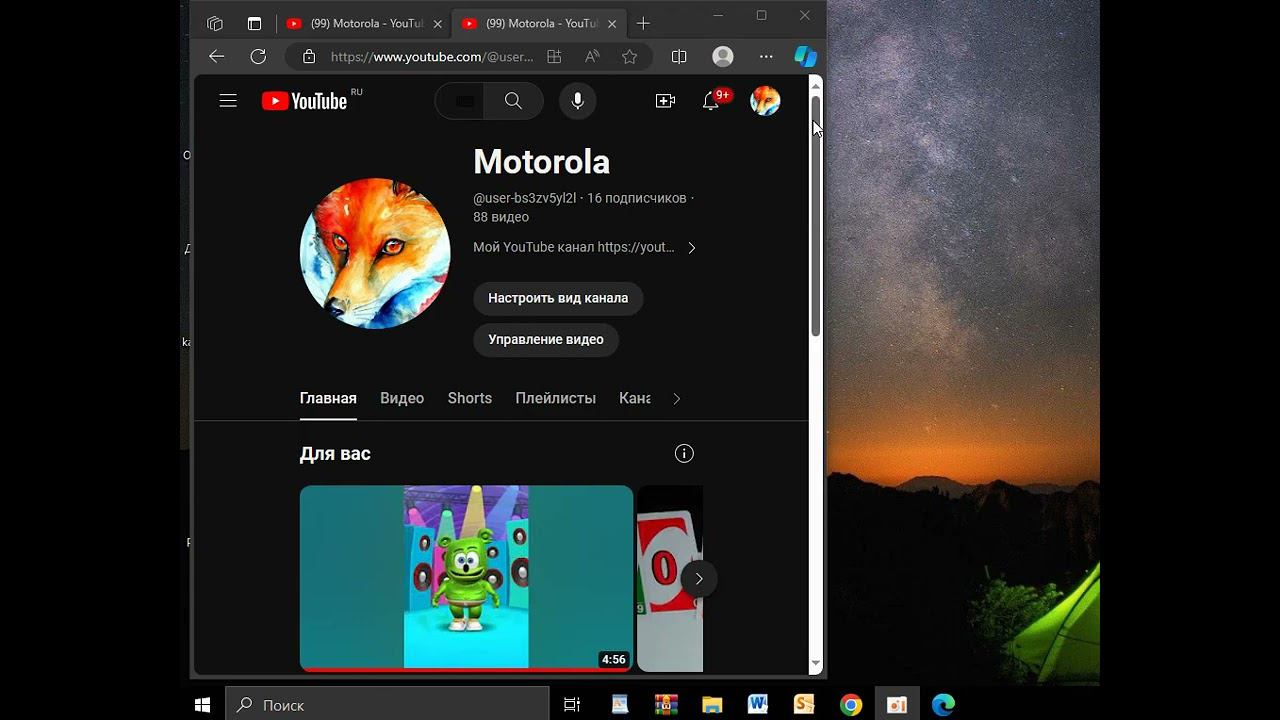Open WinRAR from the taskbar

coord(666,705)
